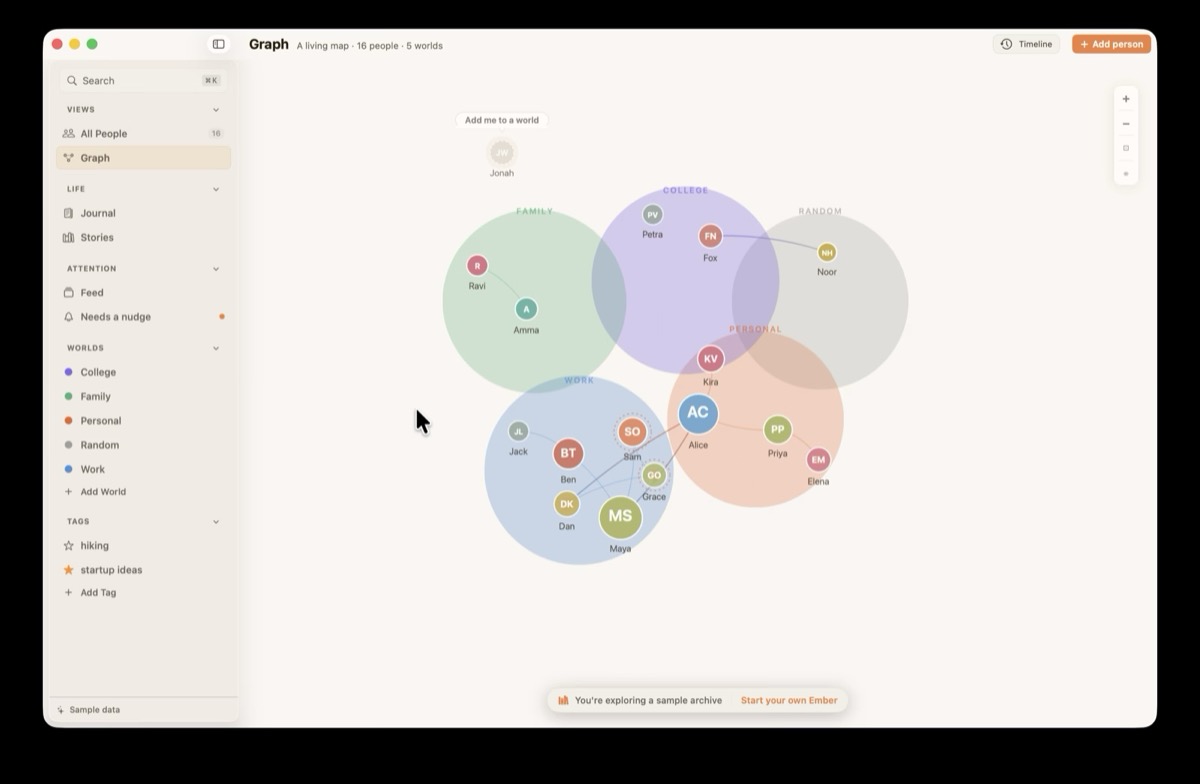
Task: Click Add Tag
Action: [x=143, y=593]
